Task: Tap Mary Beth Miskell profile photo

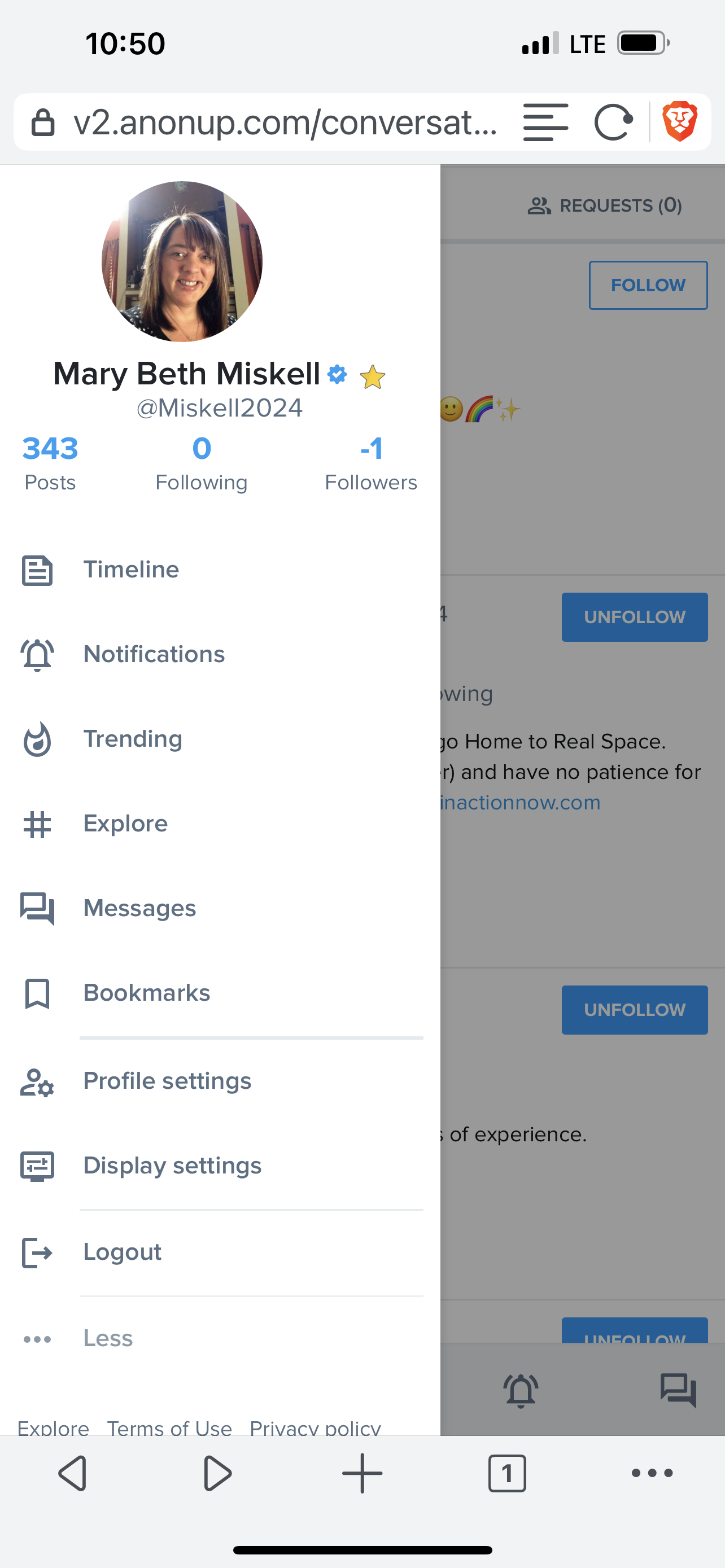Action: point(182,261)
